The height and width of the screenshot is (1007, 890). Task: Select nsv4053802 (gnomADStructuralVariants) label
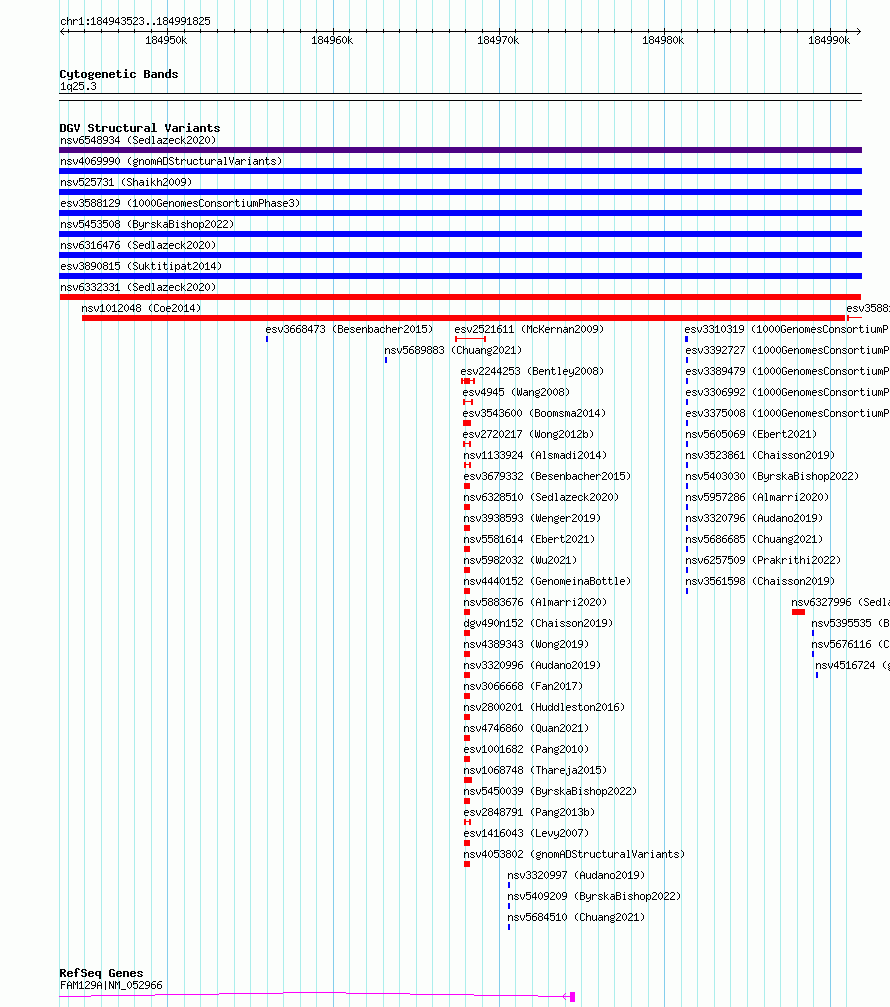pyautogui.click(x=574, y=854)
